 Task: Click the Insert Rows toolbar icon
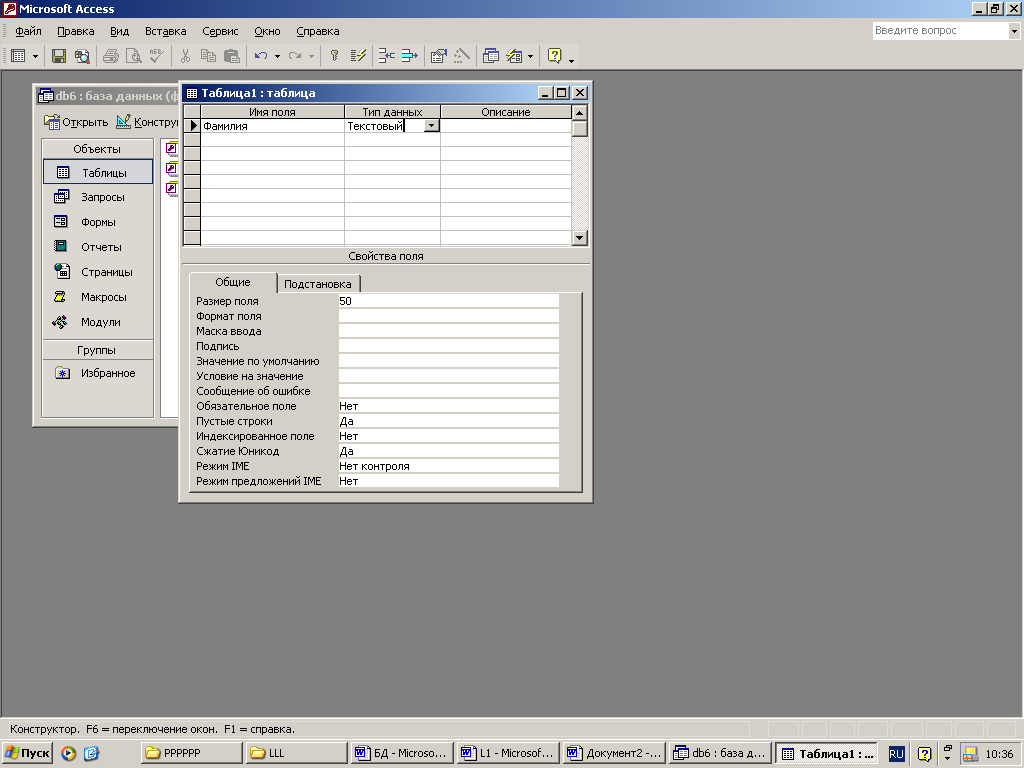(x=387, y=56)
